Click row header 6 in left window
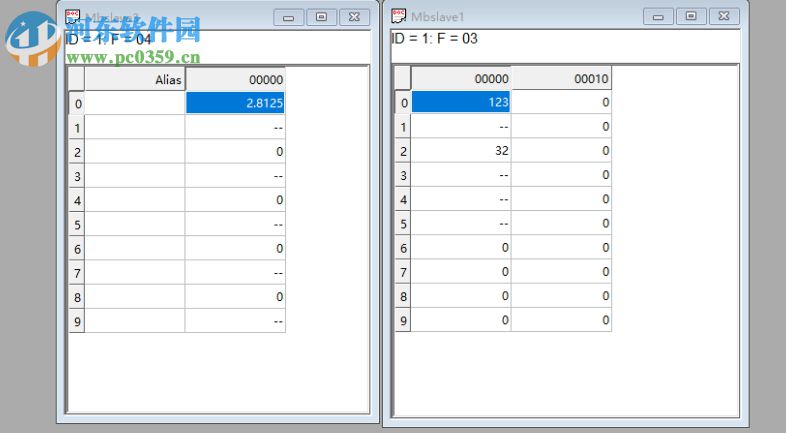Viewport: 786px width, 433px height. [x=77, y=249]
